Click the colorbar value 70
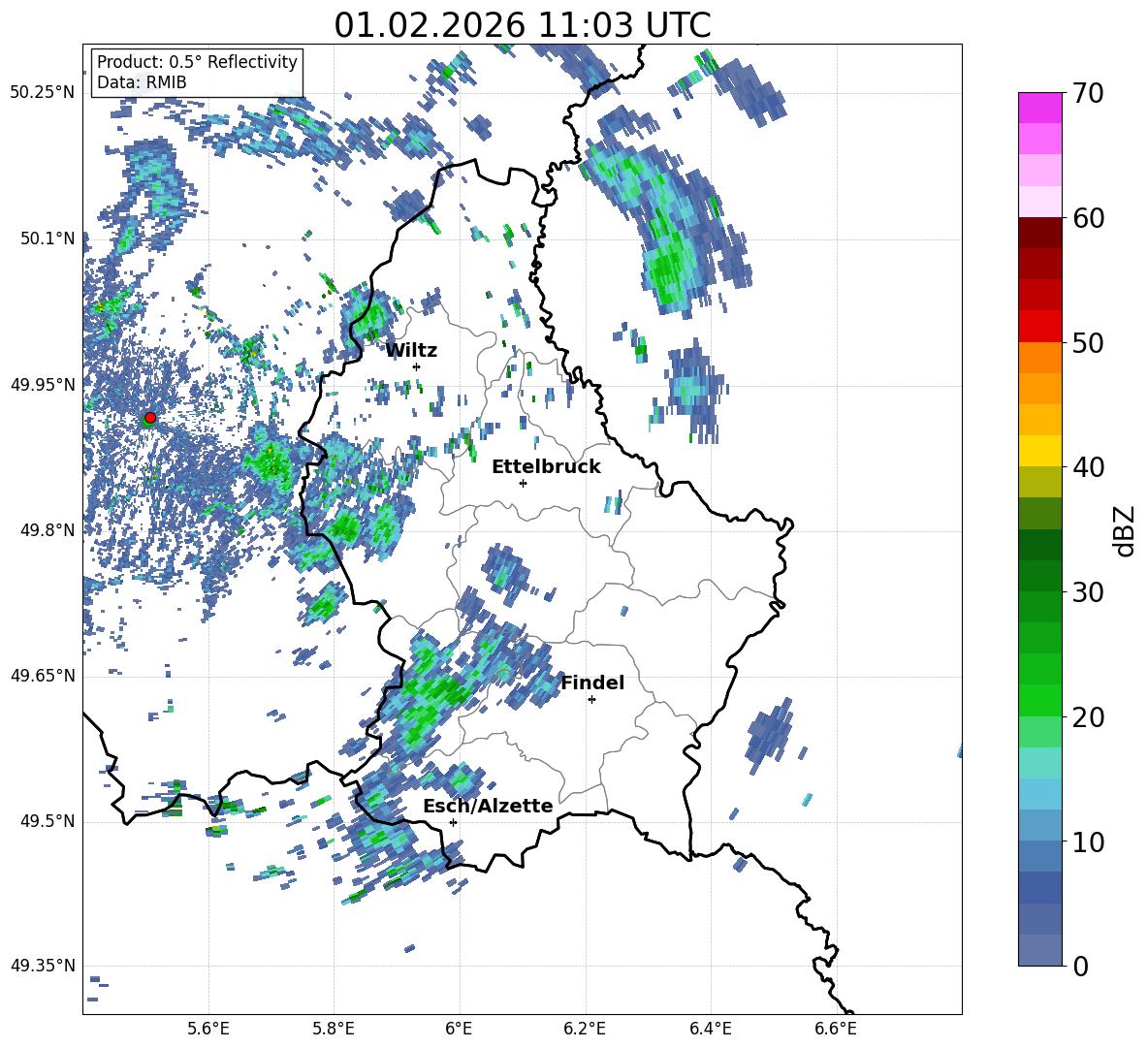 1088,94
